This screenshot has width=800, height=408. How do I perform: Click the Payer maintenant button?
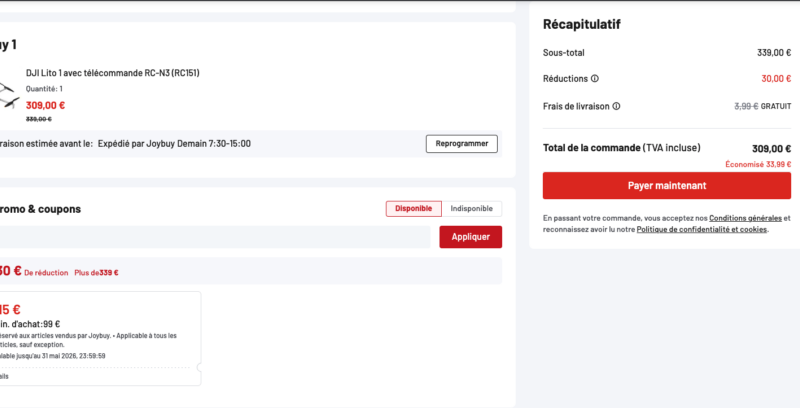[x=667, y=186]
